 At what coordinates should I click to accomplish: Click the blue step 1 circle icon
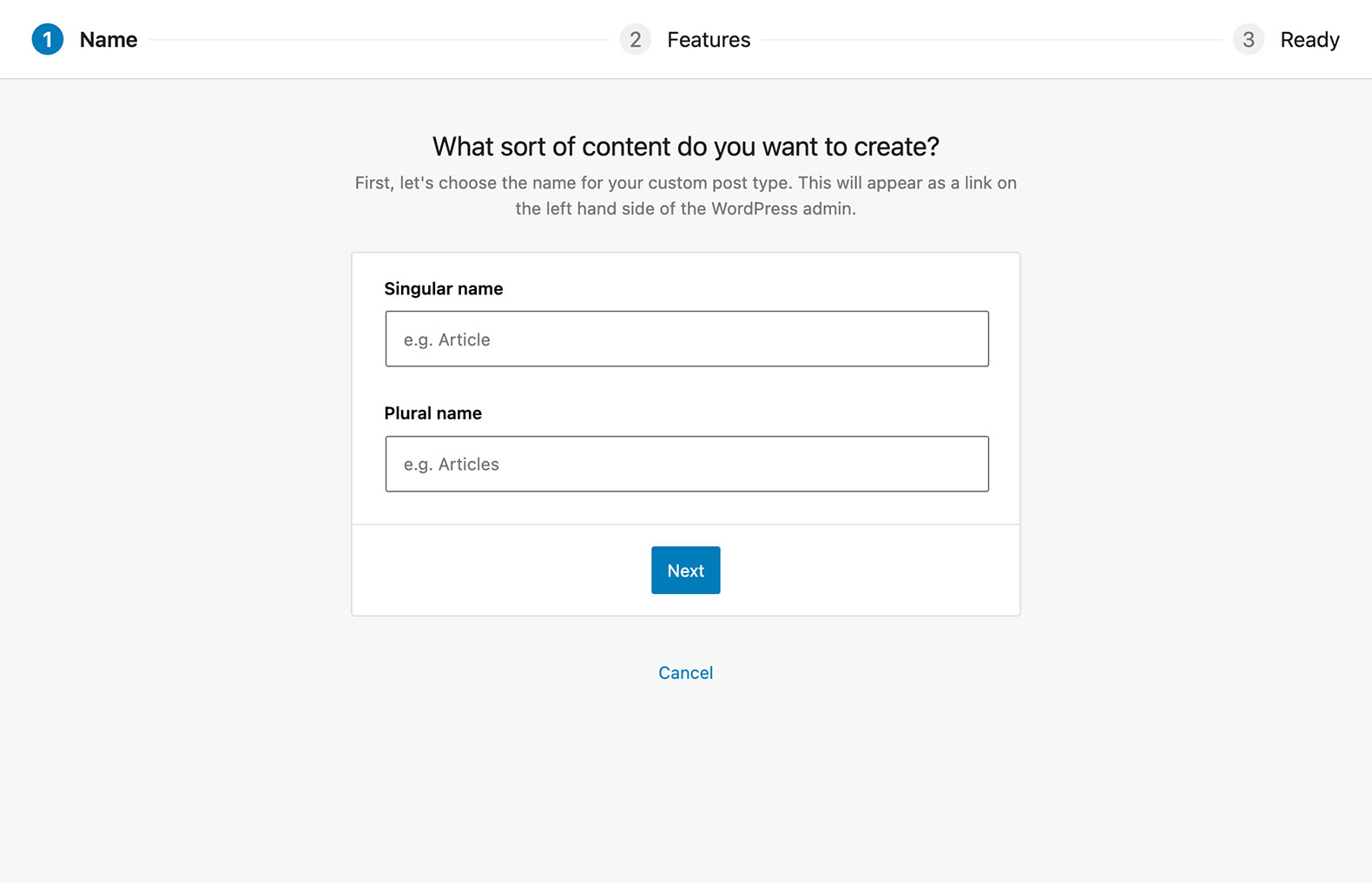[x=49, y=39]
